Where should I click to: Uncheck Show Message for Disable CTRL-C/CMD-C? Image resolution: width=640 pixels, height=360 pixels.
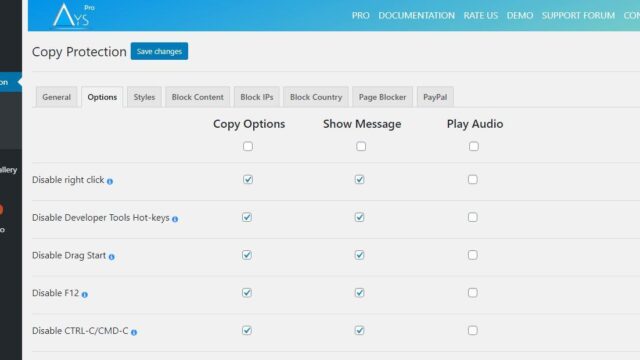360,330
